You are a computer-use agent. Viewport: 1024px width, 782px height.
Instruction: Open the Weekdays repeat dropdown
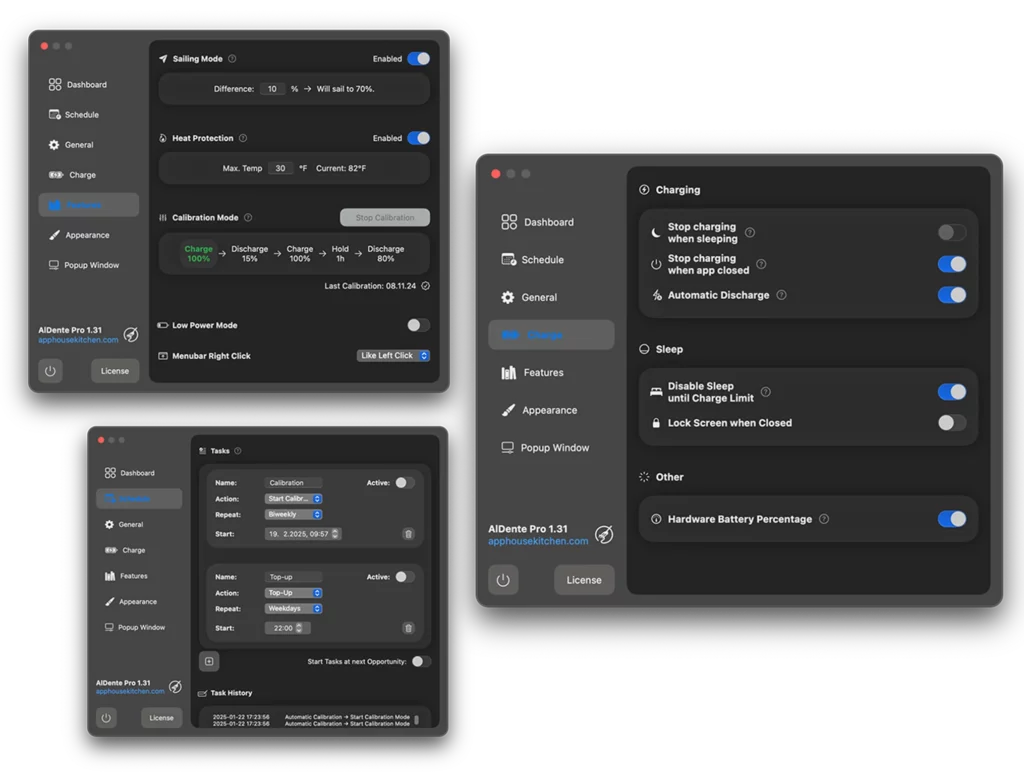coord(293,608)
